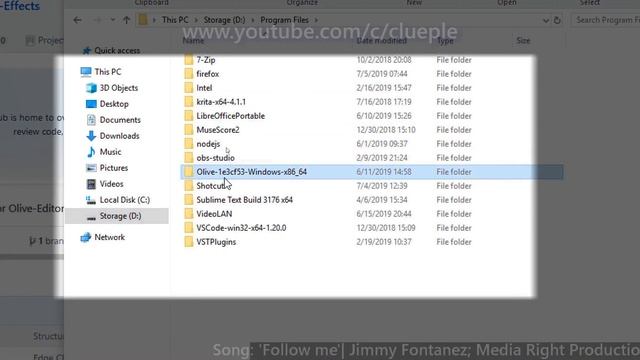Image resolution: width=640 pixels, height=360 pixels.
Task: Click This PC in address bar
Action: point(175,20)
